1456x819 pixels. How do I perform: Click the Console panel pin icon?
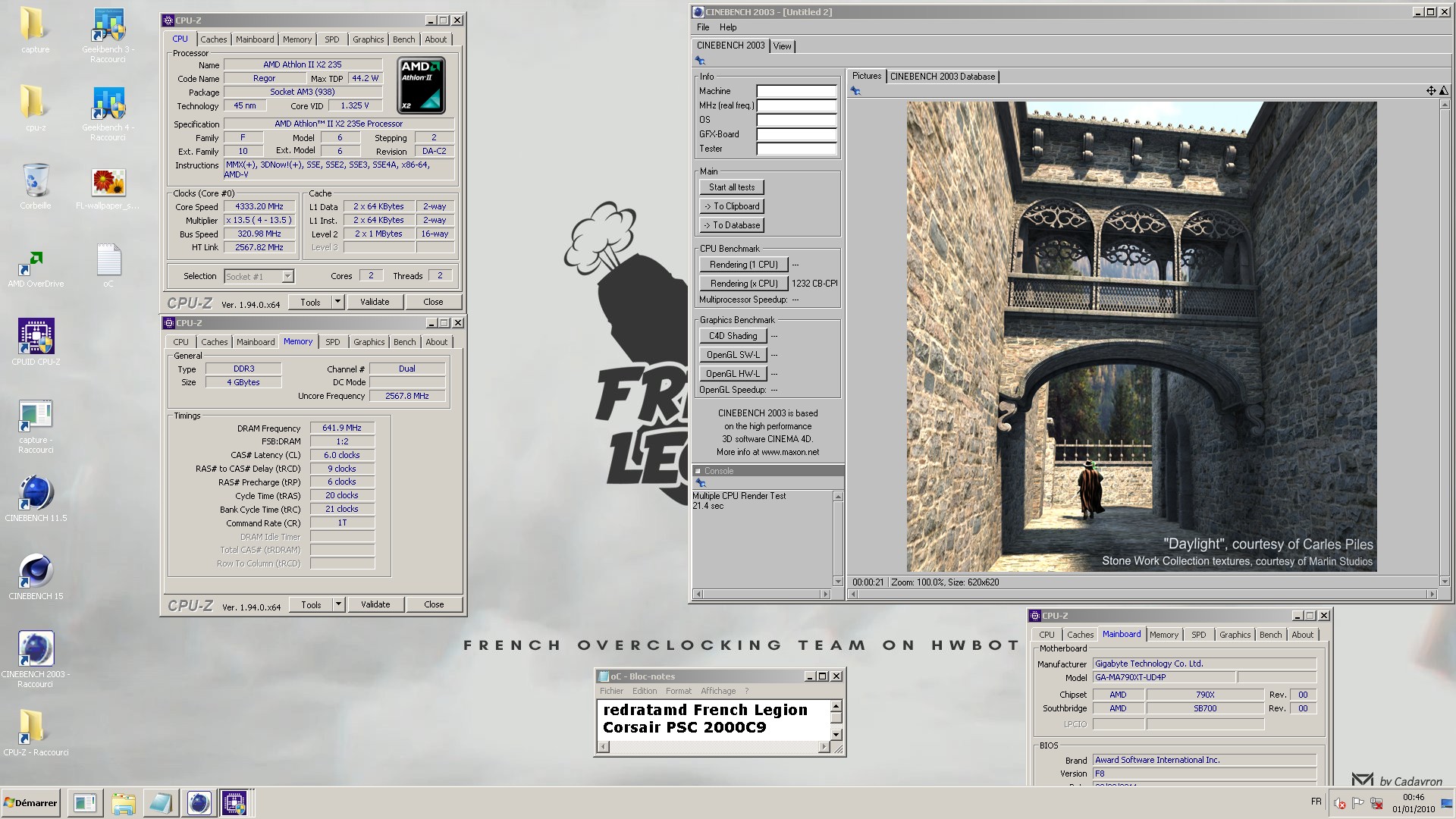700,483
